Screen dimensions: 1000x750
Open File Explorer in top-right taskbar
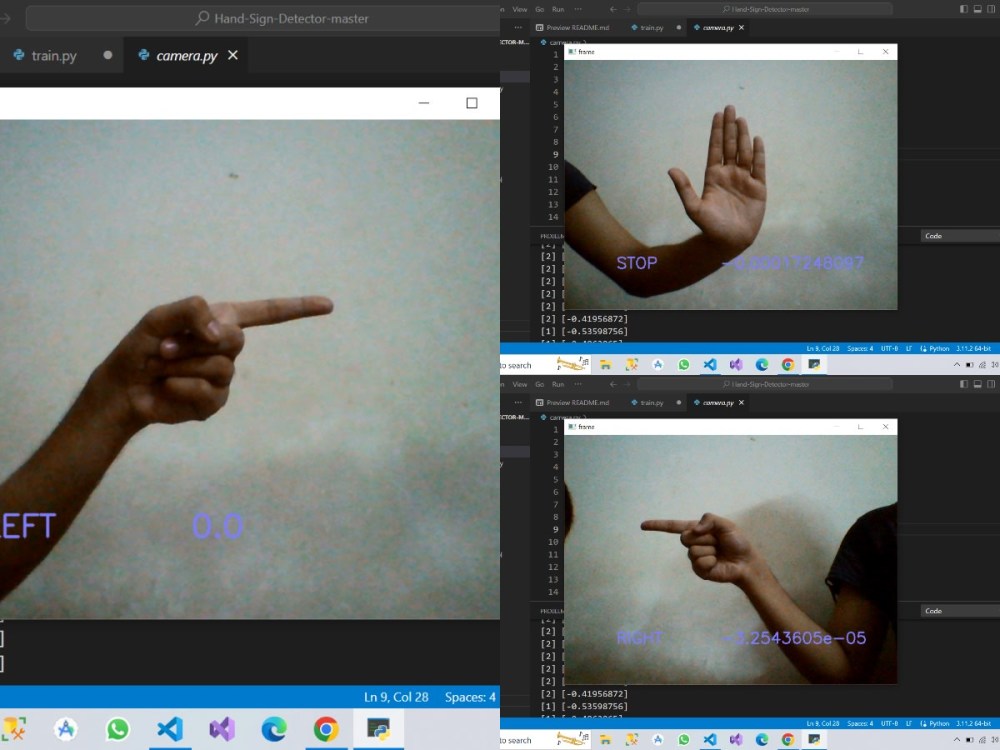pyautogui.click(x=605, y=365)
